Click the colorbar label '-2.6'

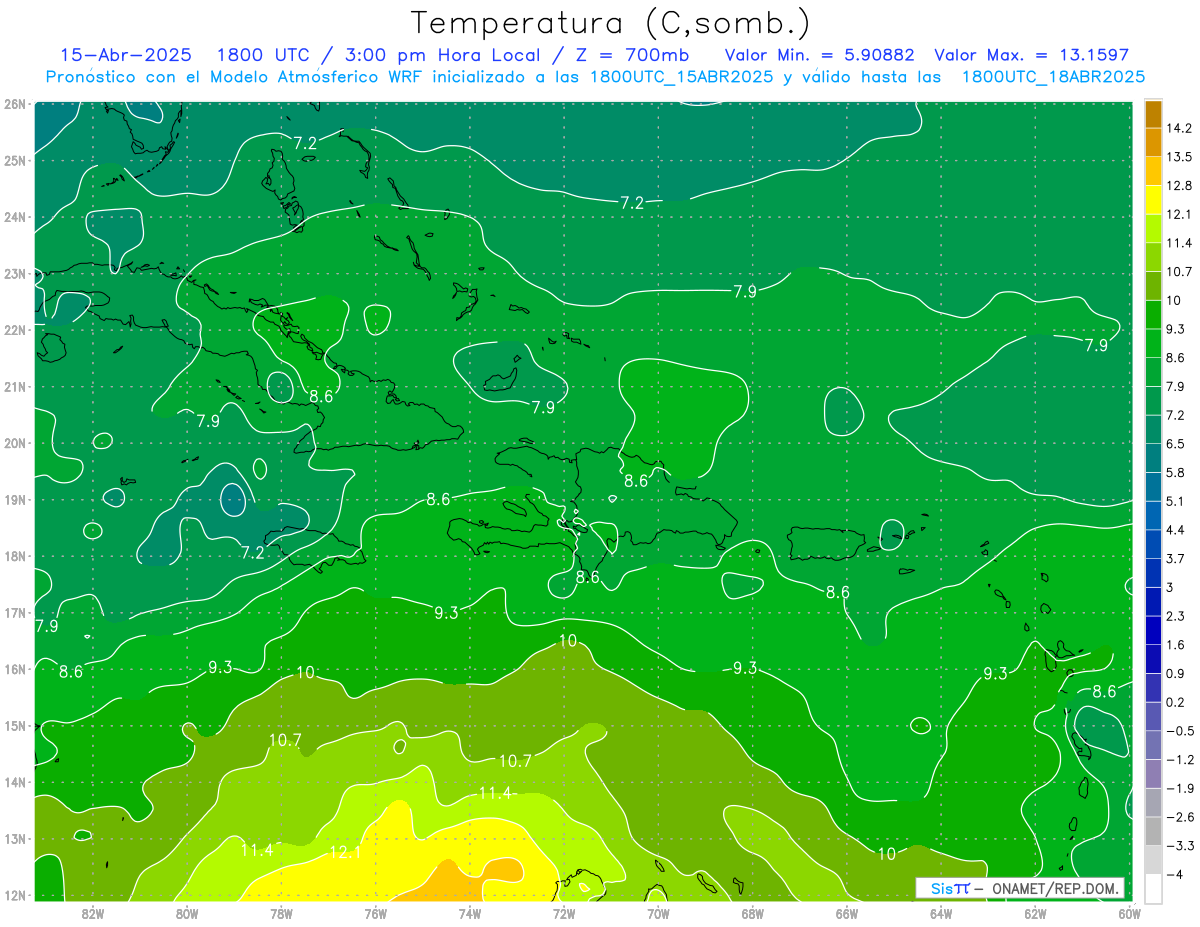click(x=1180, y=817)
